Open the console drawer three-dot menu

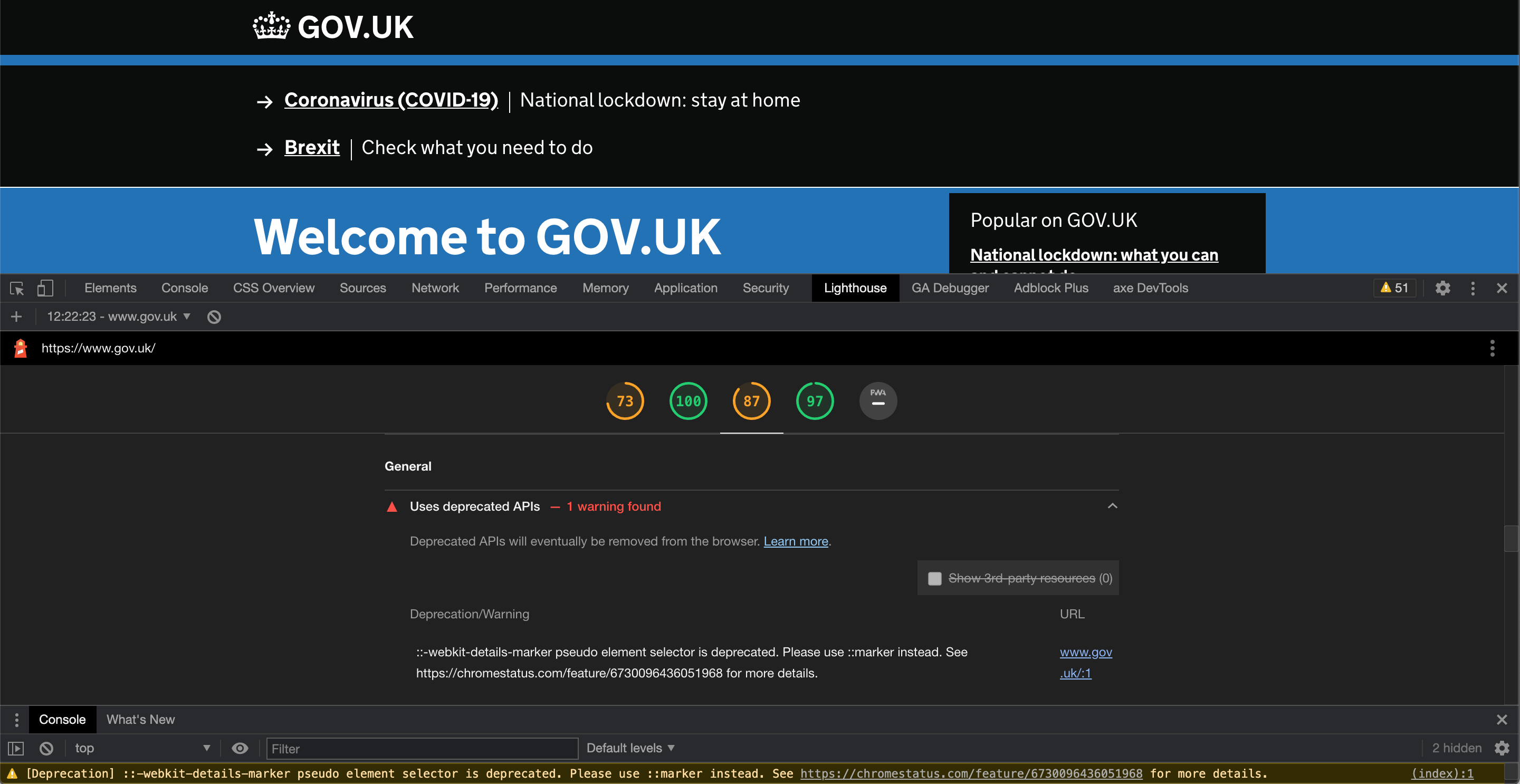(x=16, y=720)
